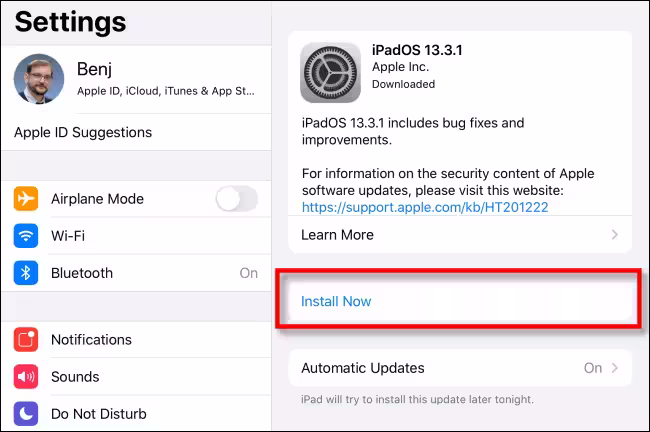Tap the blue Wi-Fi icon
The width and height of the screenshot is (650, 432).
[26, 236]
